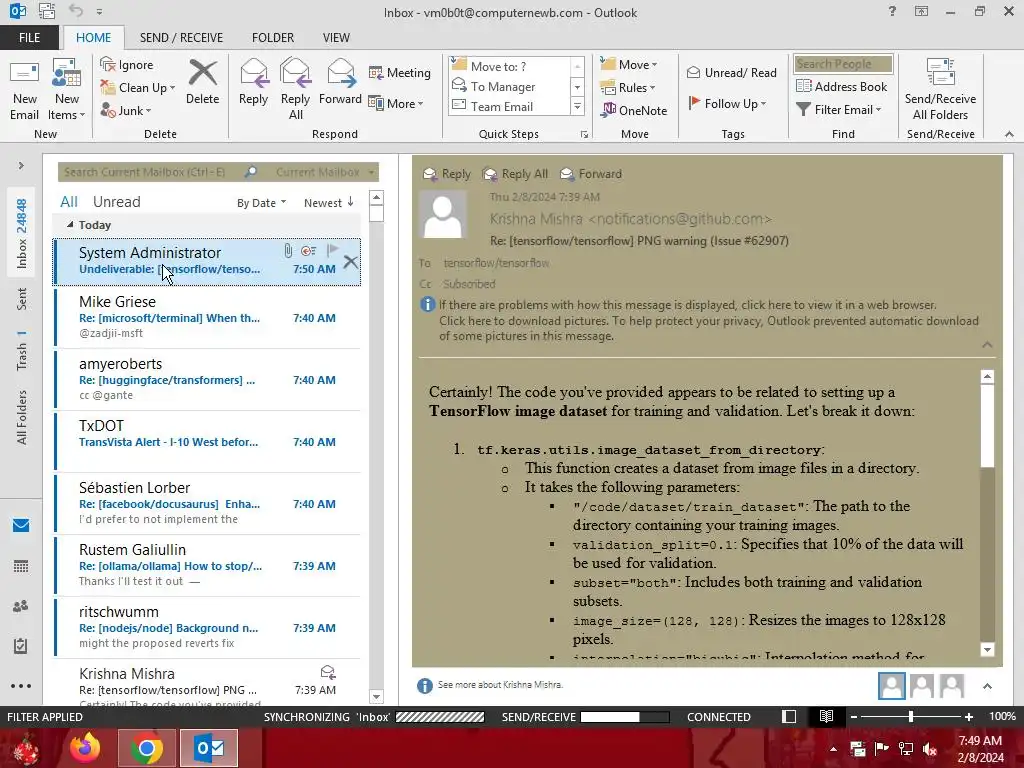Click Reply All in the ribbon

pyautogui.click(x=295, y=90)
